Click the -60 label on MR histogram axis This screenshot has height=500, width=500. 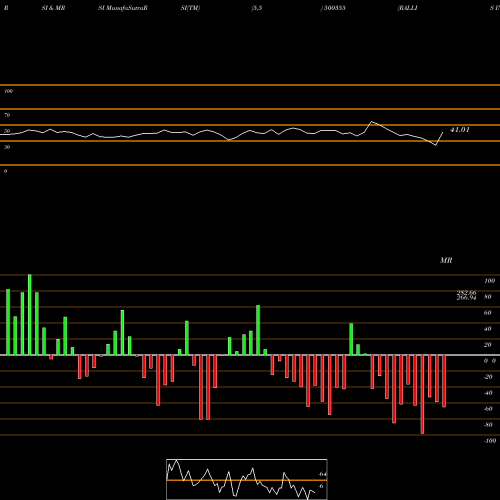coord(488,409)
